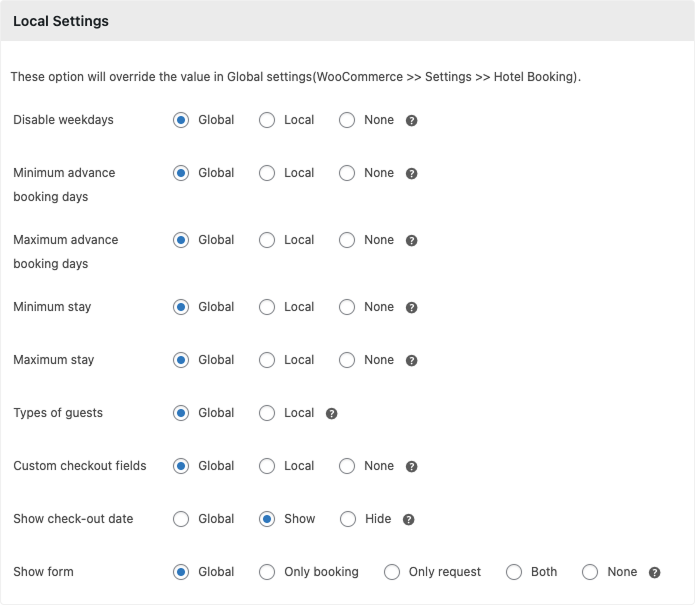Click help icon for Show check-out date
The image size is (695, 605).
[408, 520]
